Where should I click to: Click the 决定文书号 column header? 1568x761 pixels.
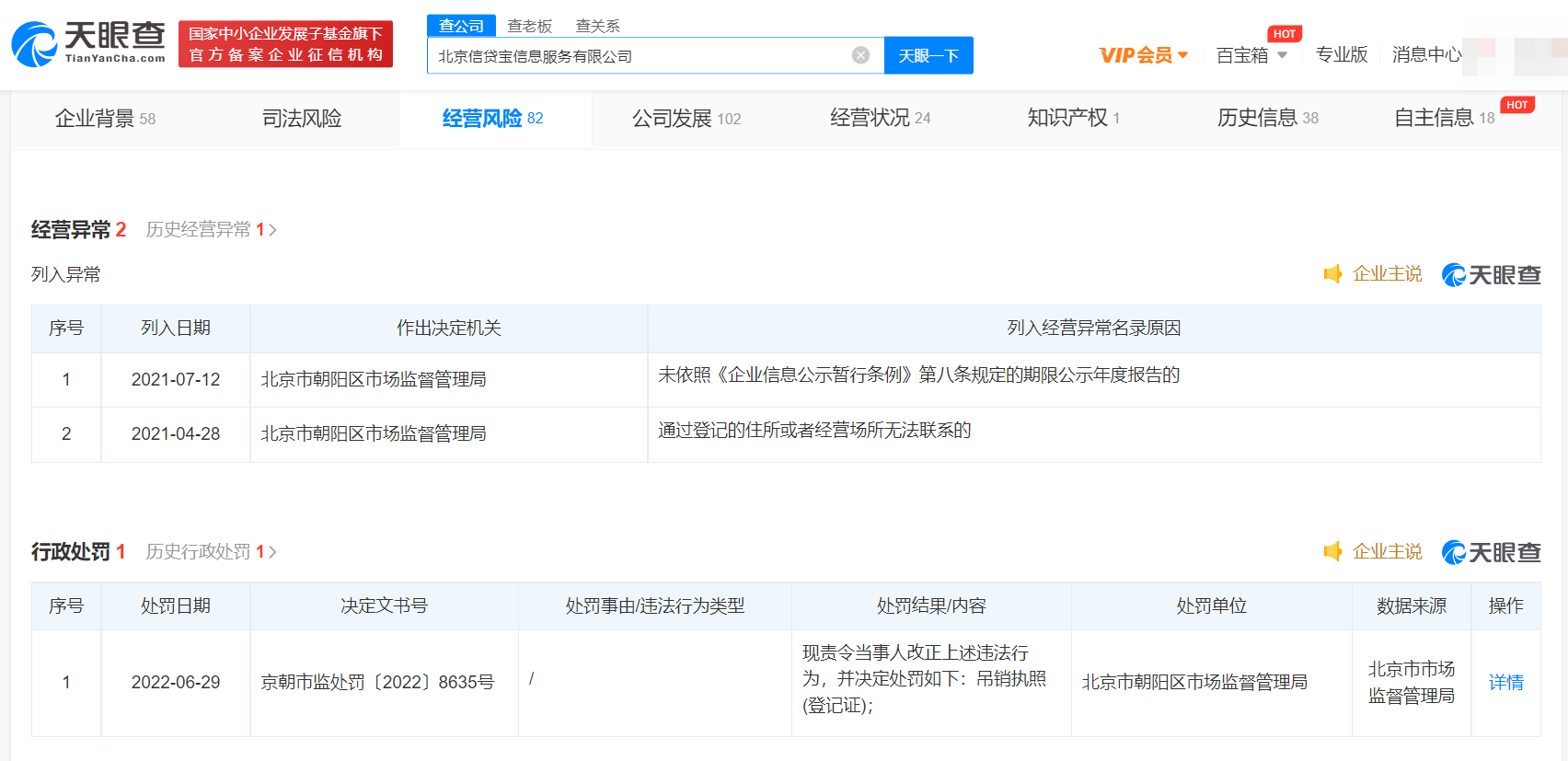[384, 605]
